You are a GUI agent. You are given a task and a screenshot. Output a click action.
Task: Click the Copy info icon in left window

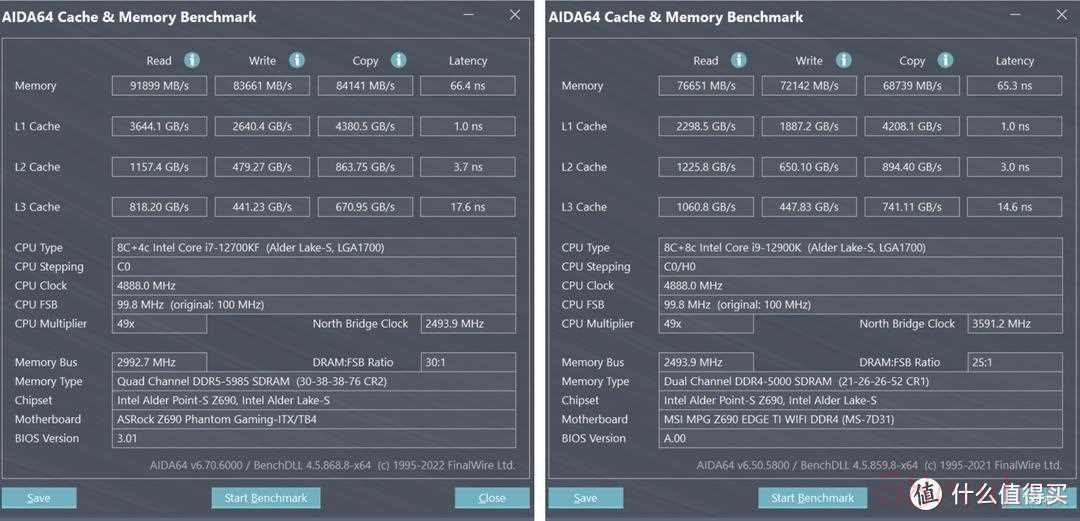pyautogui.click(x=399, y=61)
